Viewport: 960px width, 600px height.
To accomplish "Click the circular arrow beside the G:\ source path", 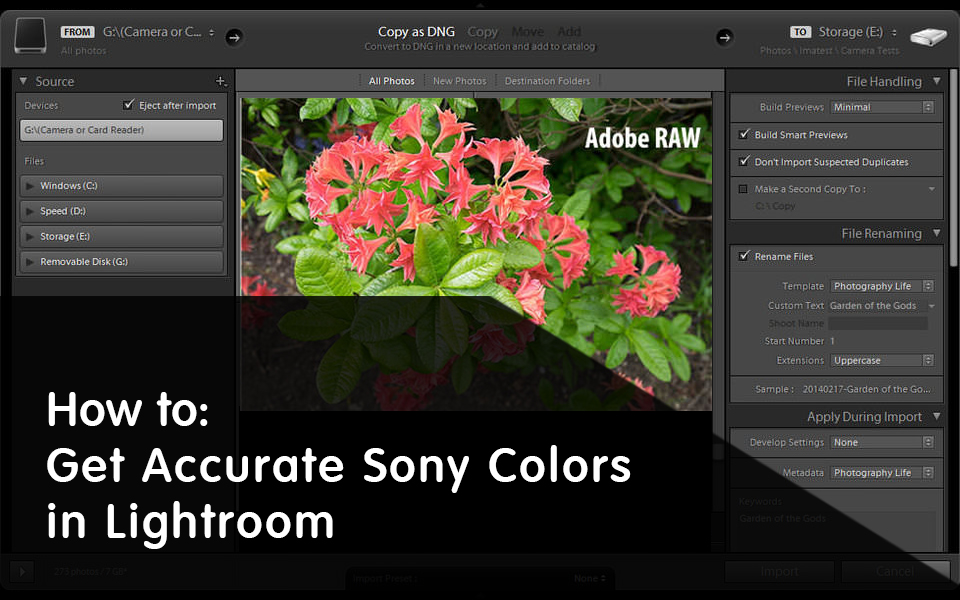I will pyautogui.click(x=234, y=38).
